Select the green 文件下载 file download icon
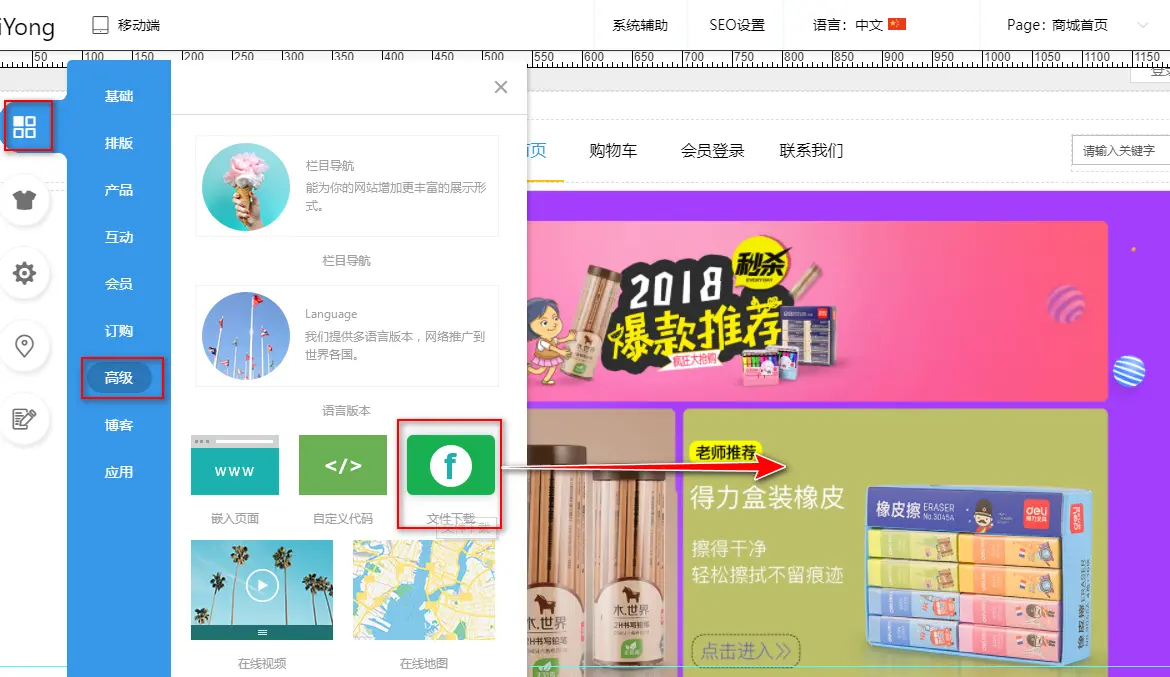The width and height of the screenshot is (1170, 677). pos(450,465)
